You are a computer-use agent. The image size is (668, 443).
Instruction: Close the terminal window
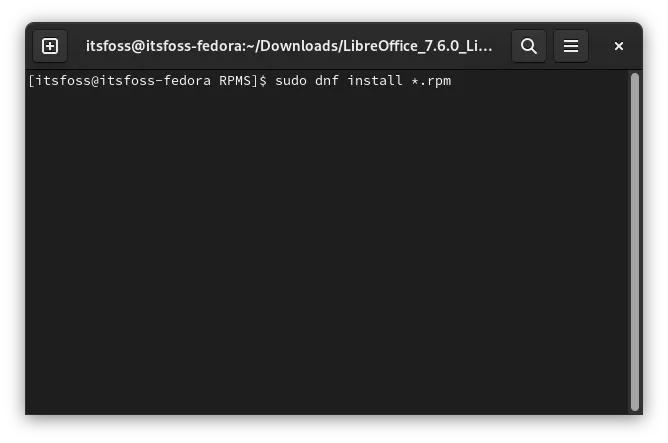(619, 46)
